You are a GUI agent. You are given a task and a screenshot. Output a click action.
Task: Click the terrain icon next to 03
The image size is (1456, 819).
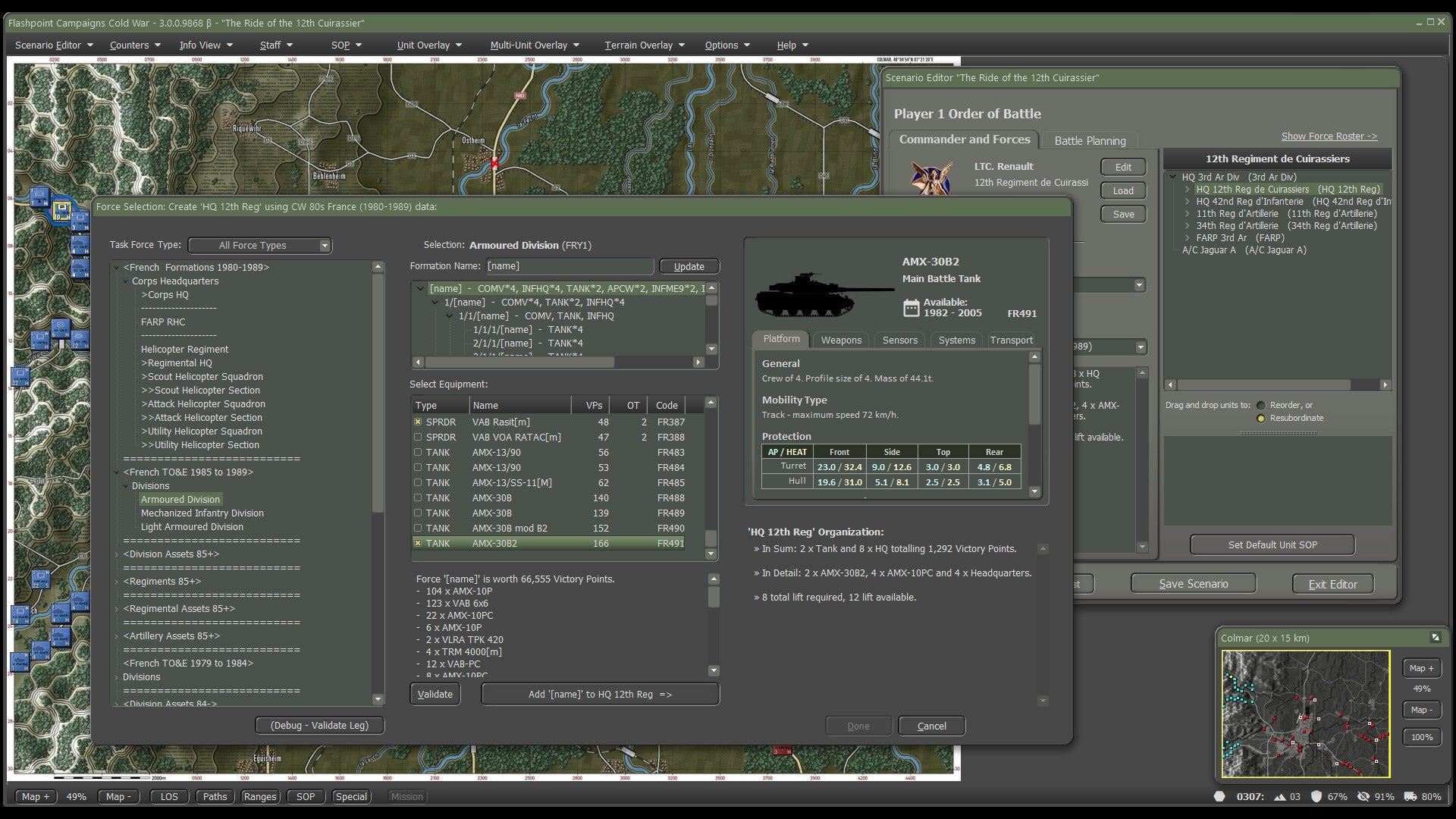tap(1280, 796)
